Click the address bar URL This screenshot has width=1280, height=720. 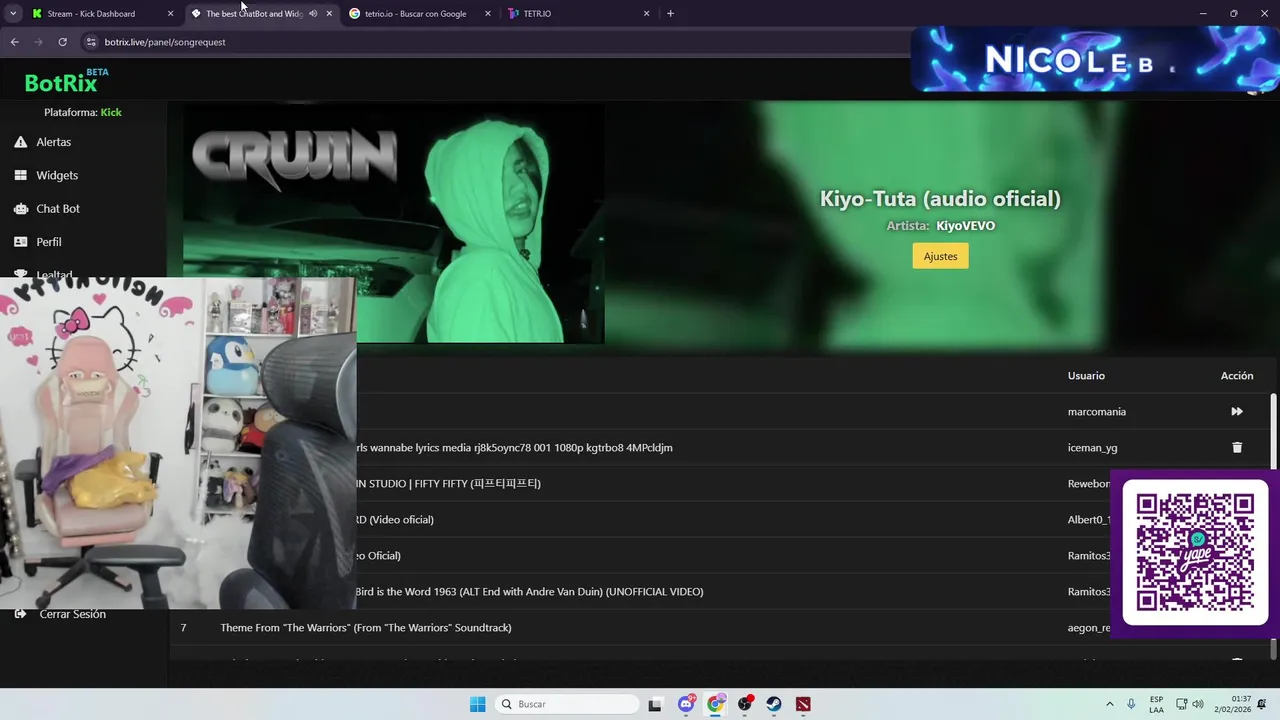tap(165, 42)
